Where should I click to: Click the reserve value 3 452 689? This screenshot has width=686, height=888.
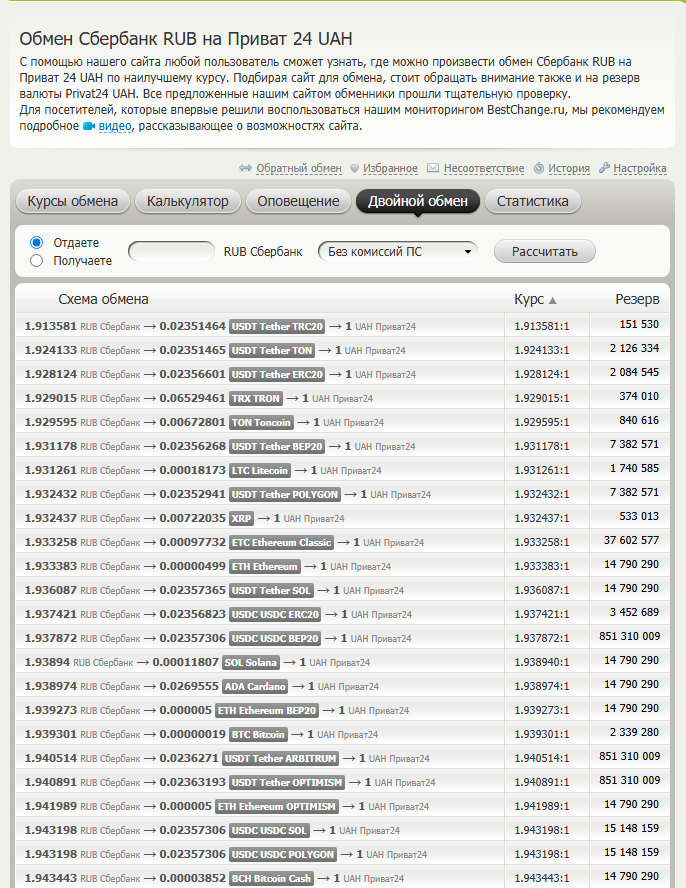click(x=634, y=612)
